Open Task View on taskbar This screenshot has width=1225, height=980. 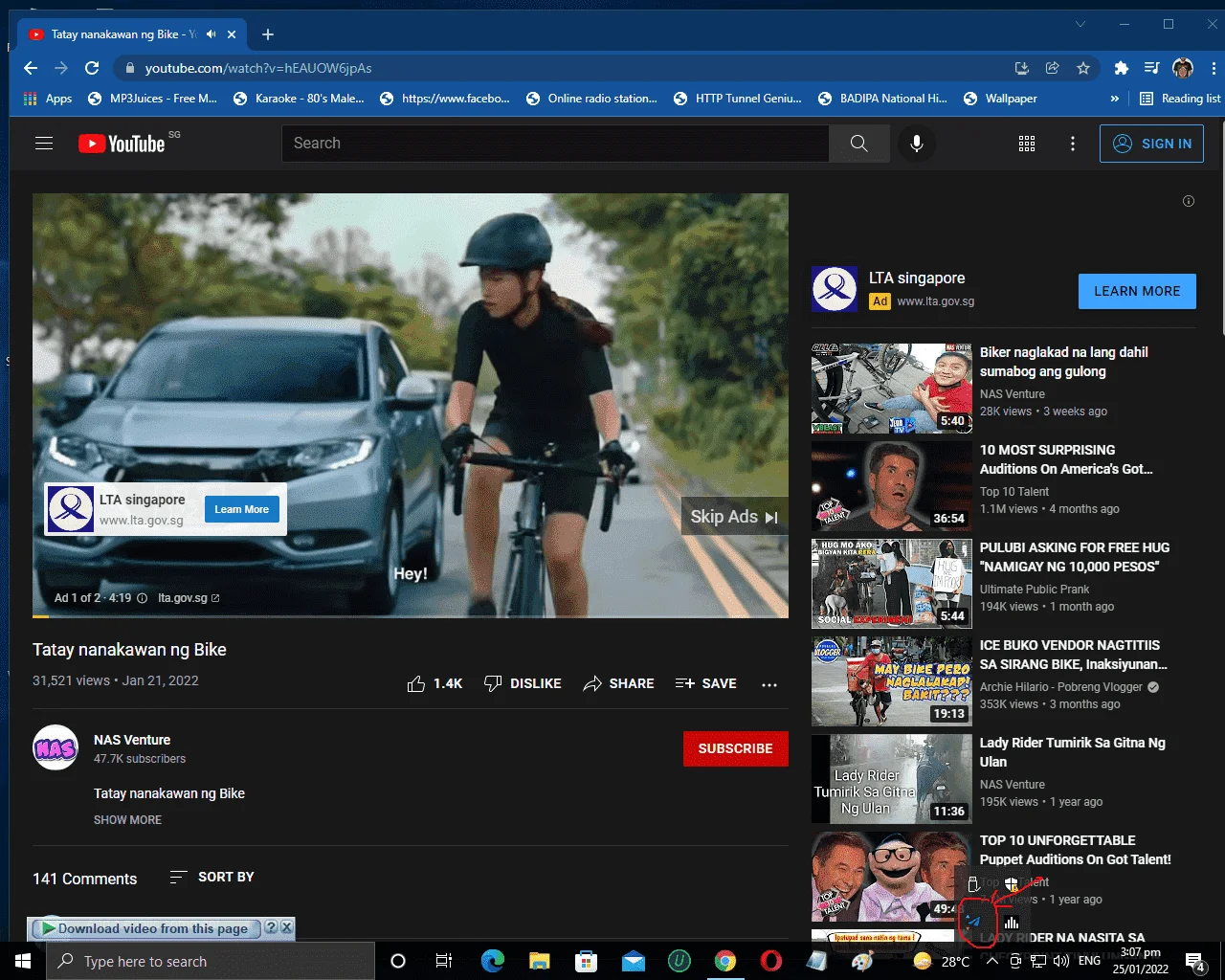pos(444,961)
